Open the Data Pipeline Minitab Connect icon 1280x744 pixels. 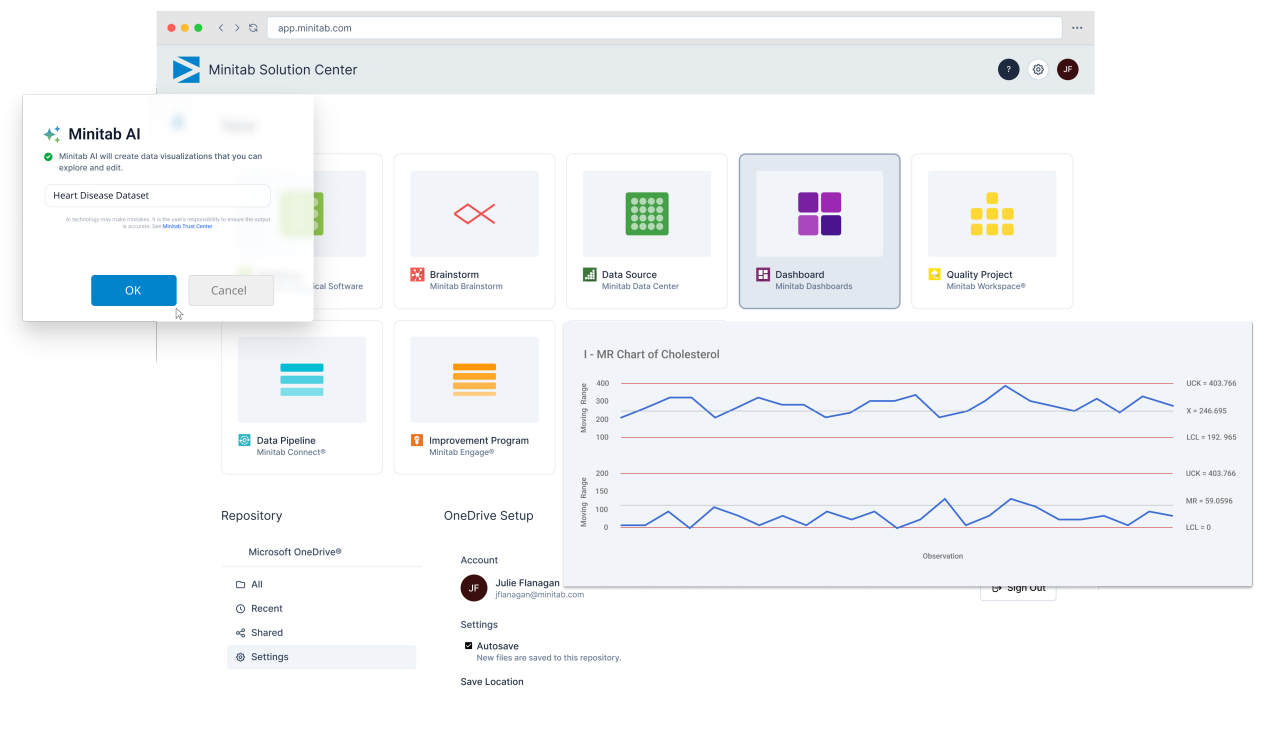click(301, 378)
